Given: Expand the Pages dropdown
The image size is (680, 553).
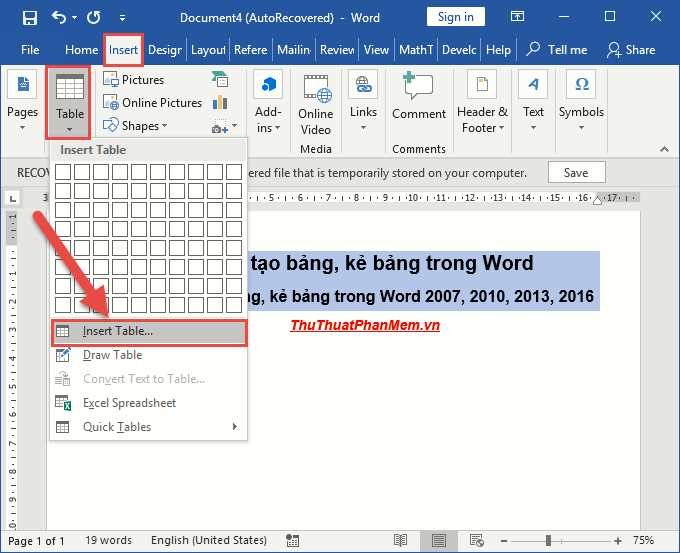Looking at the screenshot, I should coord(23,101).
